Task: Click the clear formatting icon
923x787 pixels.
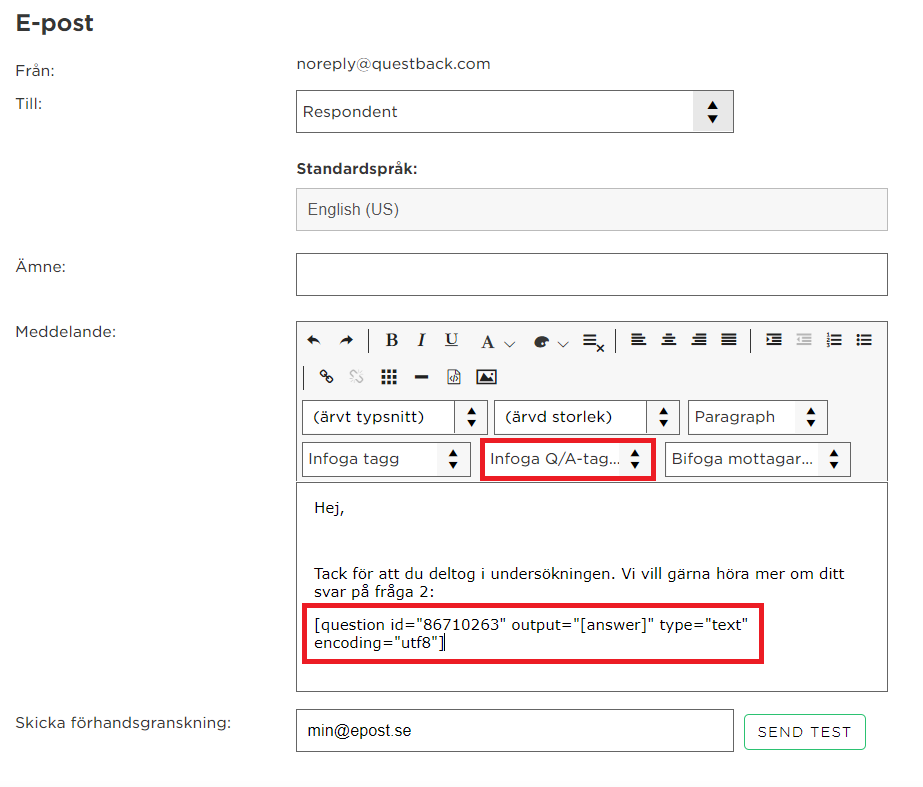Action: coord(593,342)
